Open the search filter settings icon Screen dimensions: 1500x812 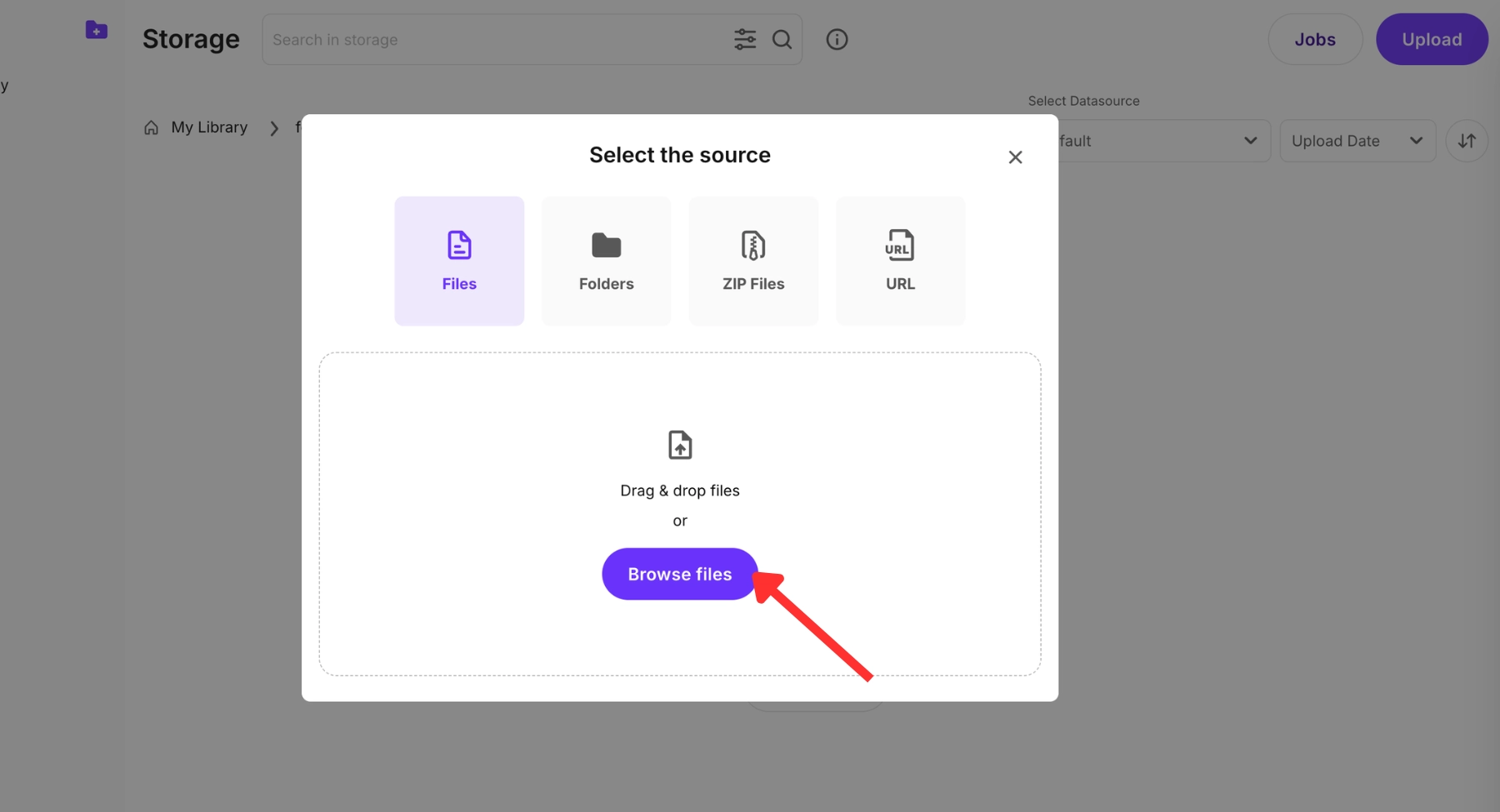pos(745,39)
